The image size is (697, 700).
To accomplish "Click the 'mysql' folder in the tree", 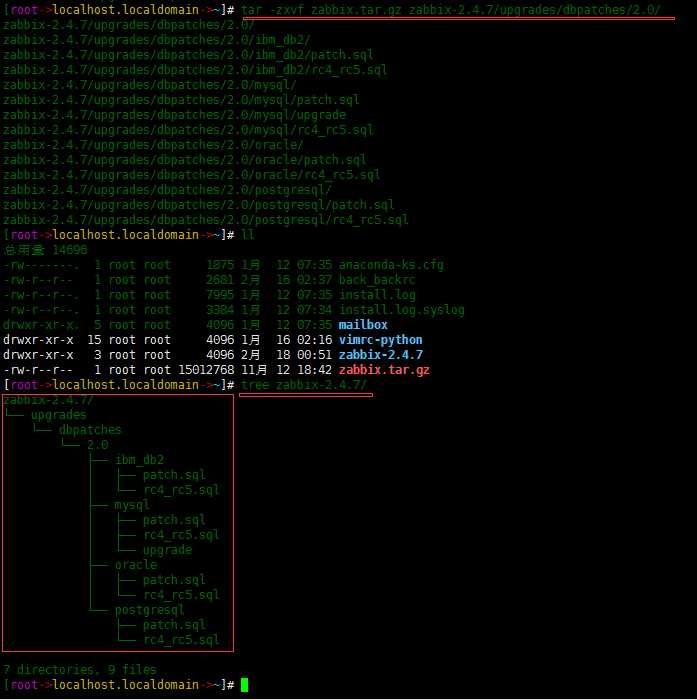I will click(x=132, y=505).
